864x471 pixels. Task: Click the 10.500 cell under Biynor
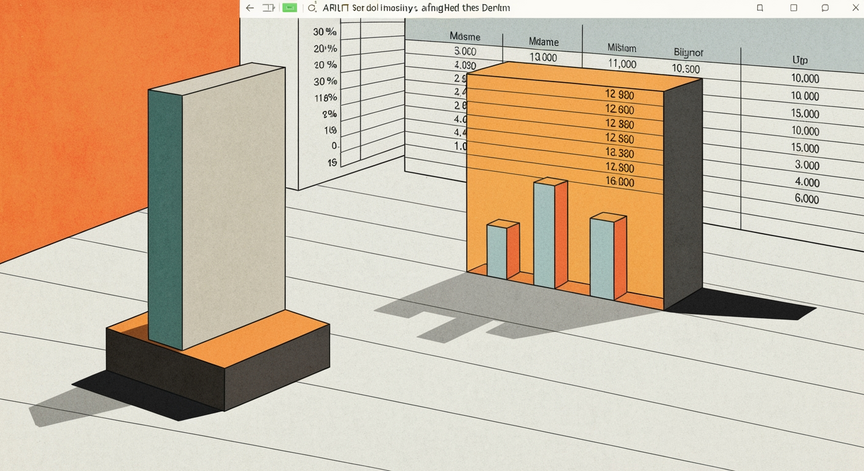(686, 69)
